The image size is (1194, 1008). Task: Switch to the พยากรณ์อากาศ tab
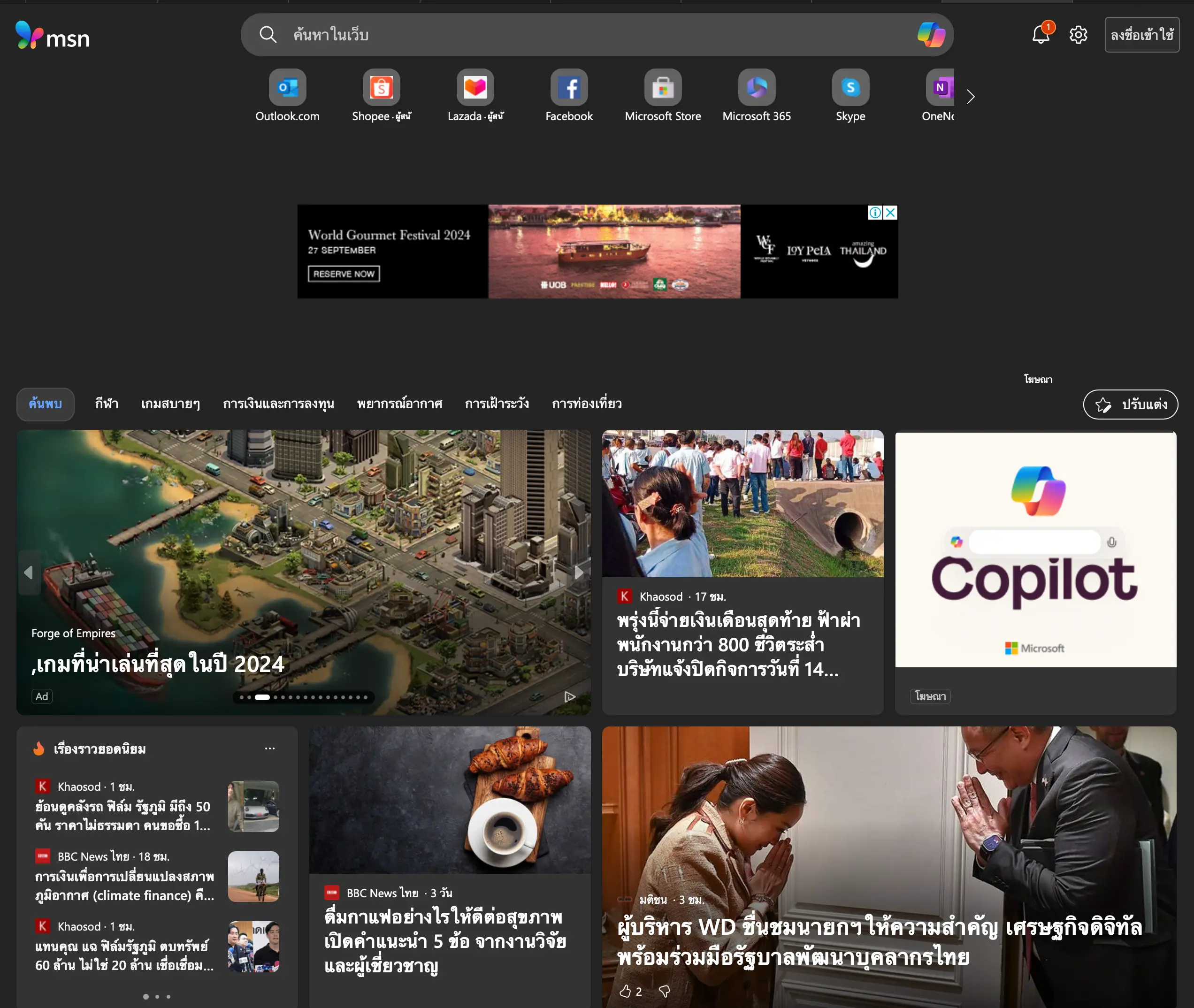pos(399,404)
